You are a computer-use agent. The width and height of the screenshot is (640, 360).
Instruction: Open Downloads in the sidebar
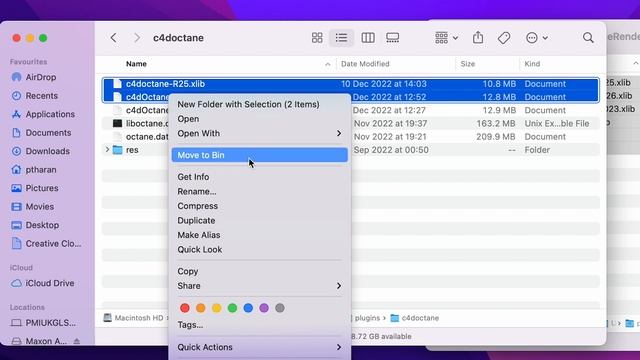point(47,151)
